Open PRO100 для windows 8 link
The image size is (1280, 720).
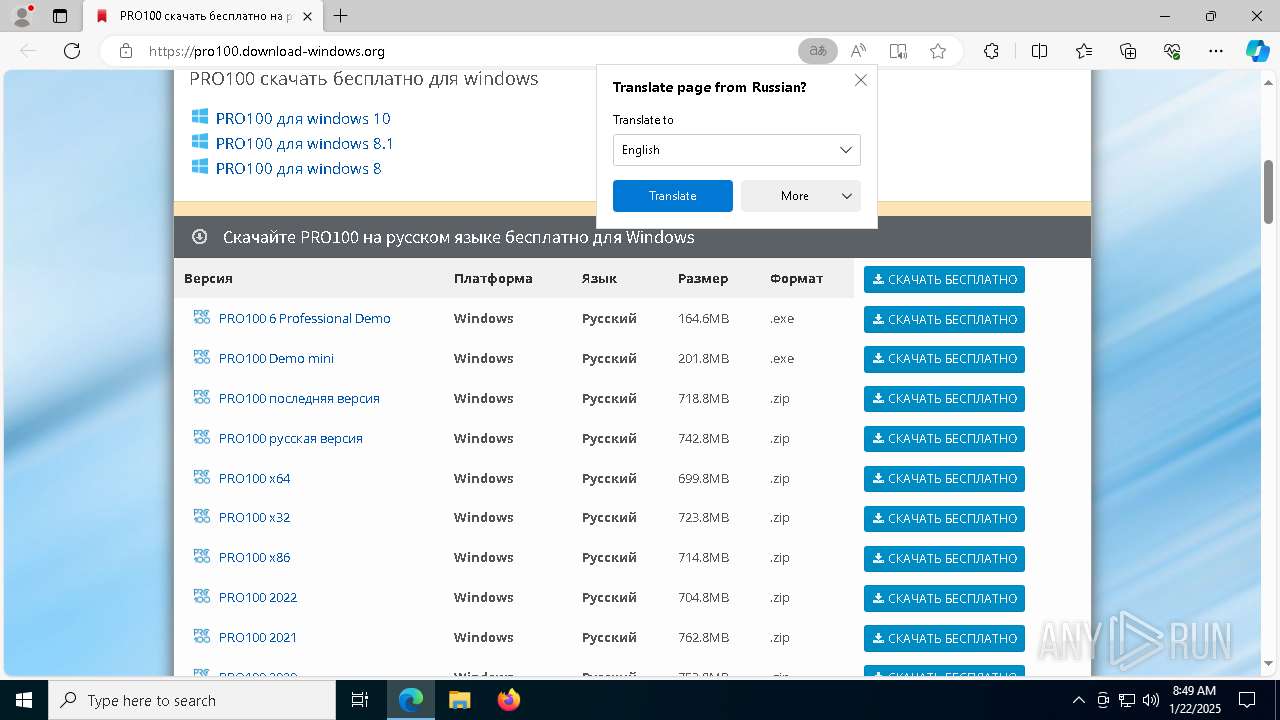(x=298, y=168)
